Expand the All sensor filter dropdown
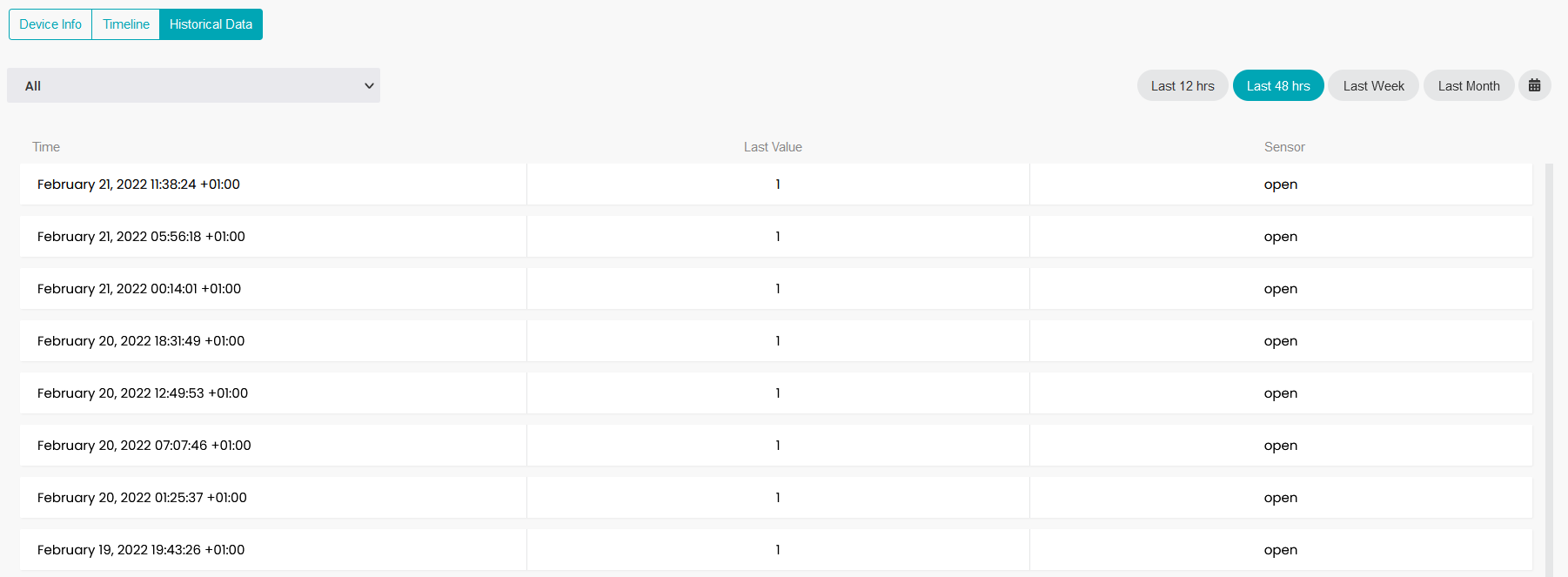 (x=193, y=85)
